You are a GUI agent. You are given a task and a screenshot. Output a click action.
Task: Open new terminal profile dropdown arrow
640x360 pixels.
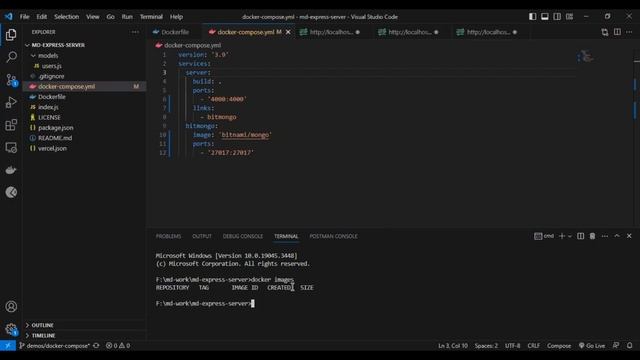coord(570,236)
